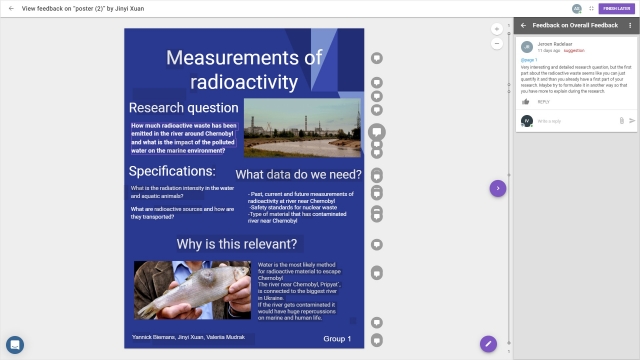The width and height of the screenshot is (640, 360).
Task: Open the chat widget in bottom-left corner
Action: (15, 345)
